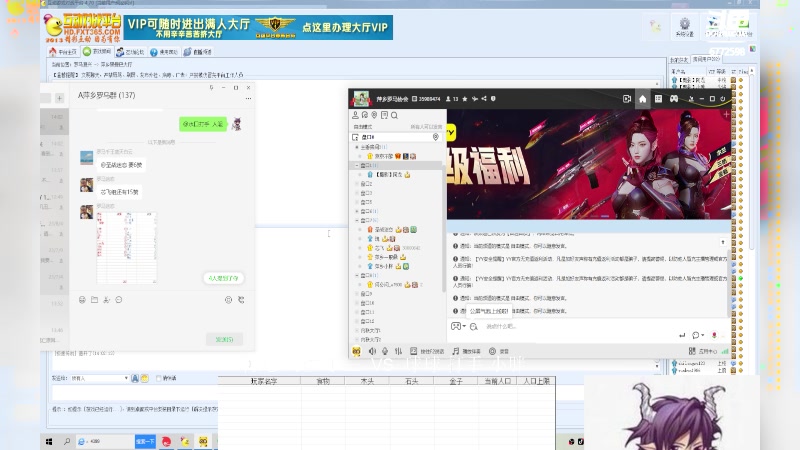Click the location pin icon above channel list
The image size is (800, 450).
[x=374, y=115]
